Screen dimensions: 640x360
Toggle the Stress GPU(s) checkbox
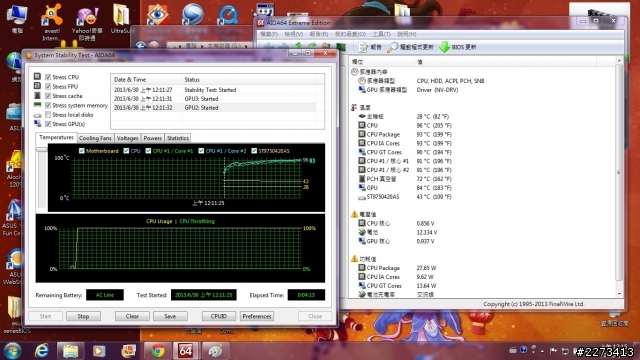[48, 124]
